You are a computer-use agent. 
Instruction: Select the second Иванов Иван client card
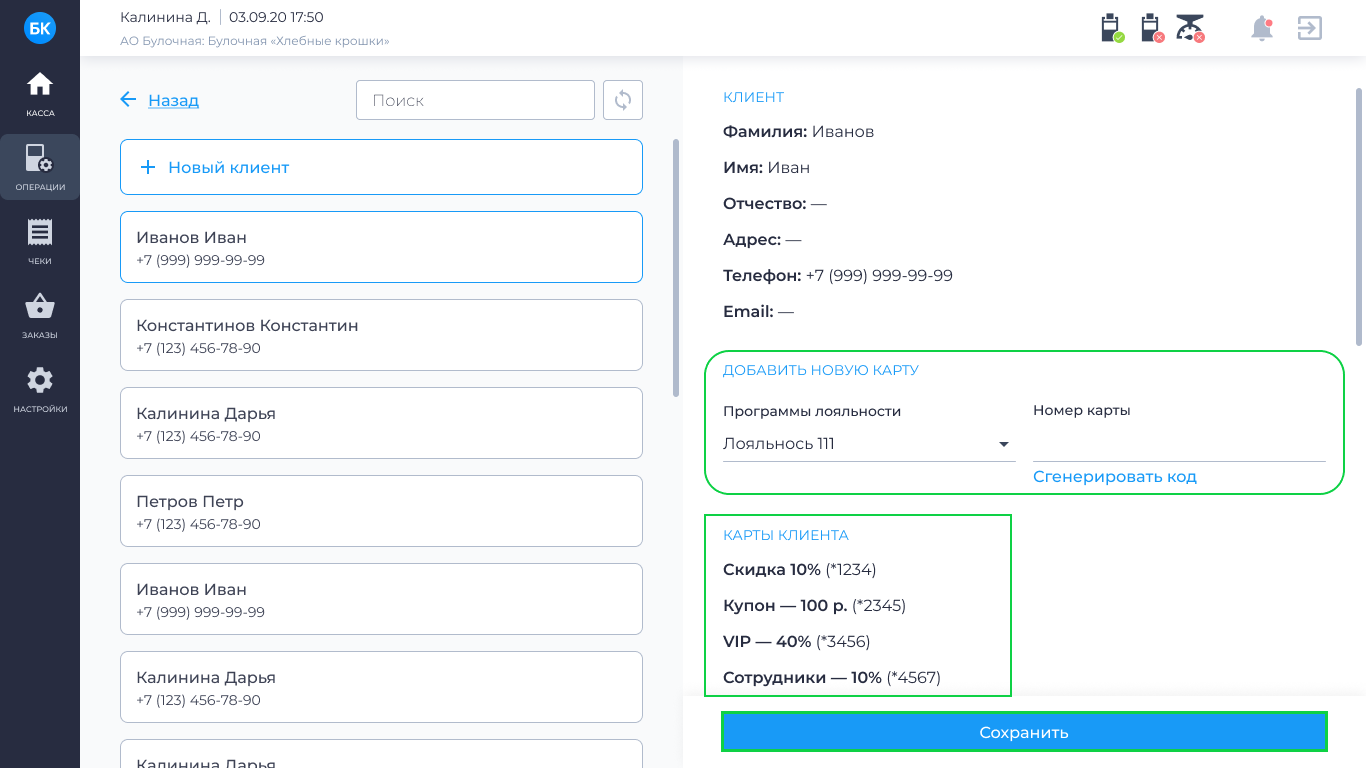pyautogui.click(x=381, y=599)
